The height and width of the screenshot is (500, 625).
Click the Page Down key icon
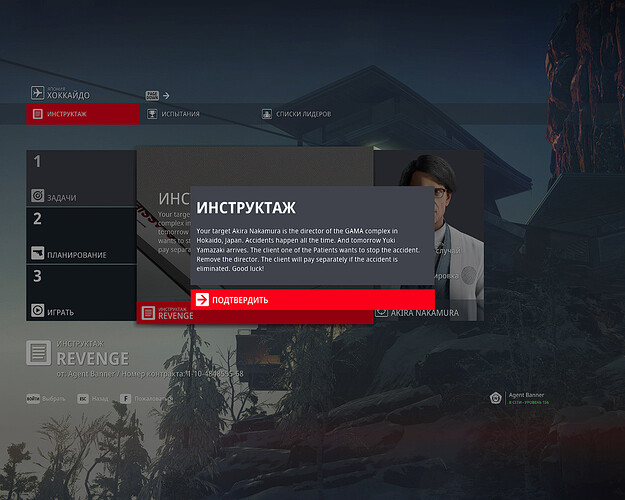click(152, 96)
